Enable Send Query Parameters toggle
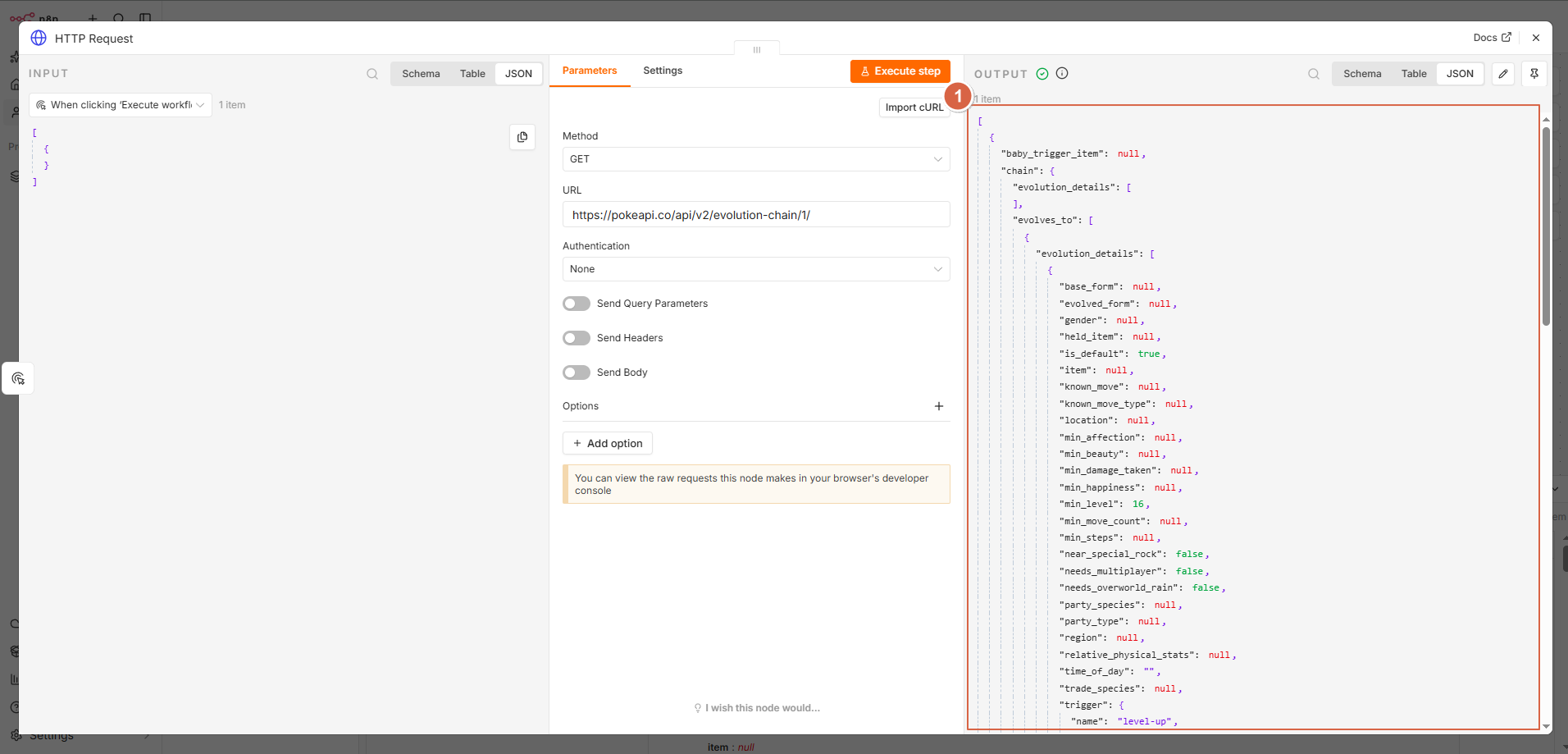Viewport: 1568px width, 754px height. coord(577,304)
